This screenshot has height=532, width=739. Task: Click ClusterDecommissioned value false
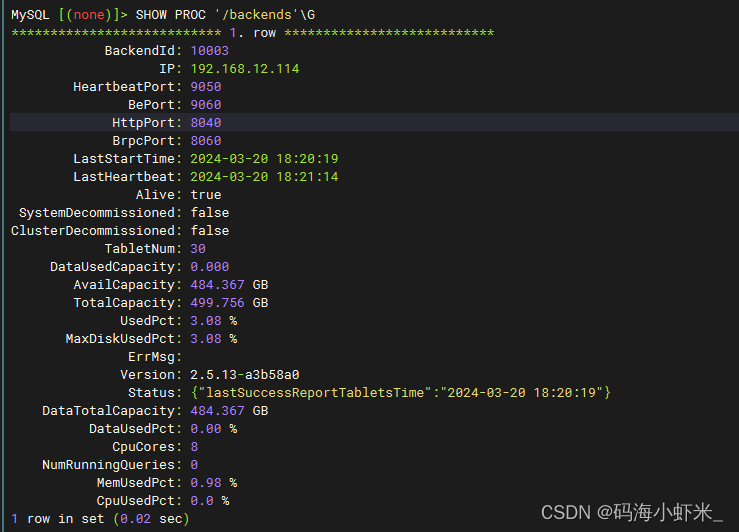[210, 230]
